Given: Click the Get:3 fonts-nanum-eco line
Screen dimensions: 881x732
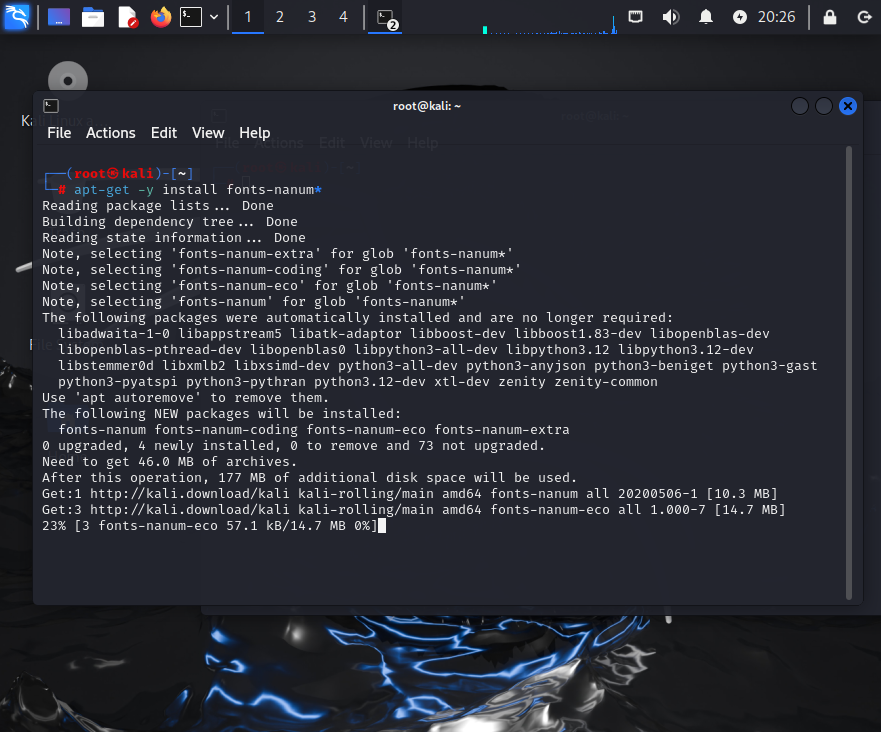Looking at the screenshot, I should pyautogui.click(x=414, y=510).
